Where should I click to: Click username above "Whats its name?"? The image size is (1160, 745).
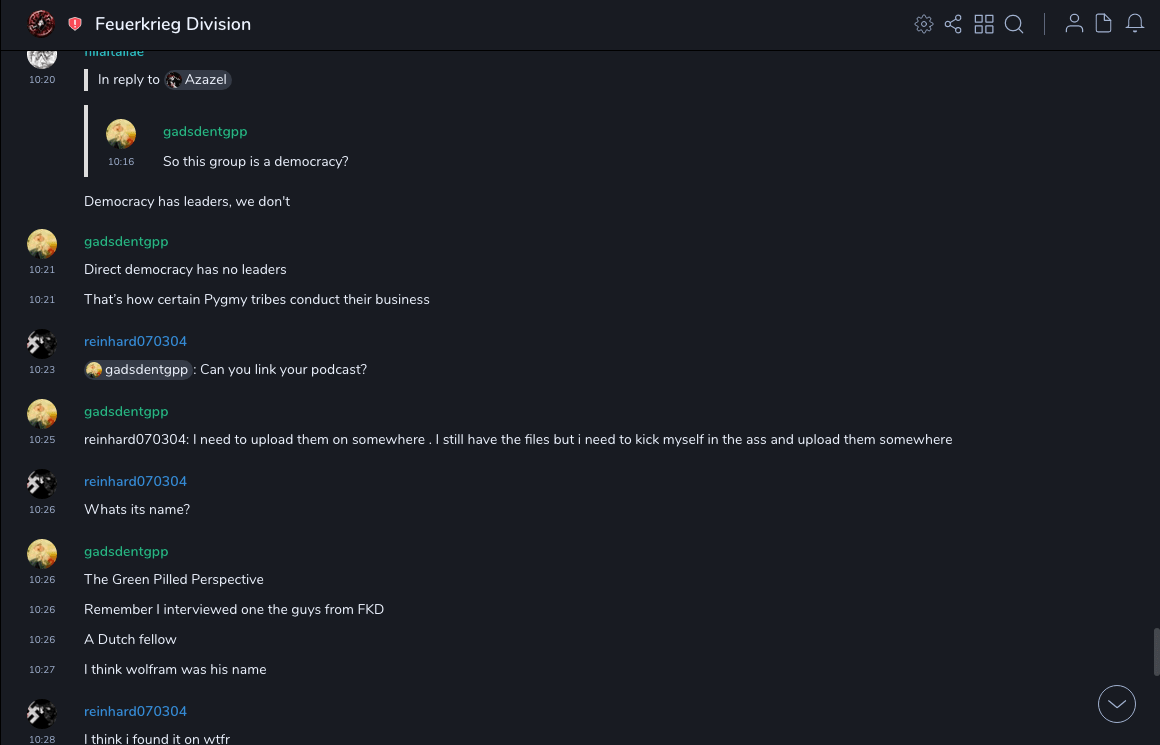[135, 481]
